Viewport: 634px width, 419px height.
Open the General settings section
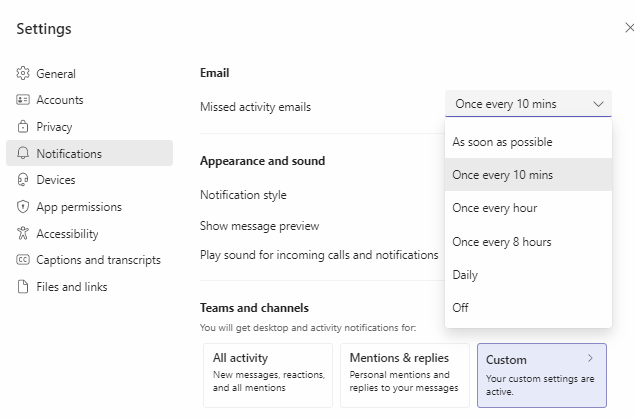(x=89, y=74)
